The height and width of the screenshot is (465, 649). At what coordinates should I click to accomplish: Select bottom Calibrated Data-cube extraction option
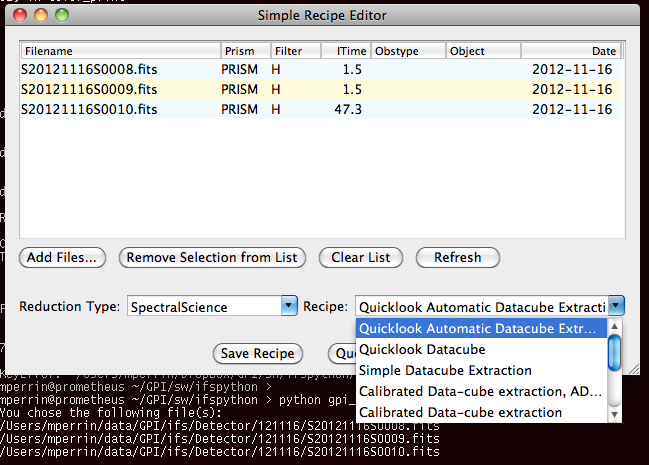coord(460,412)
